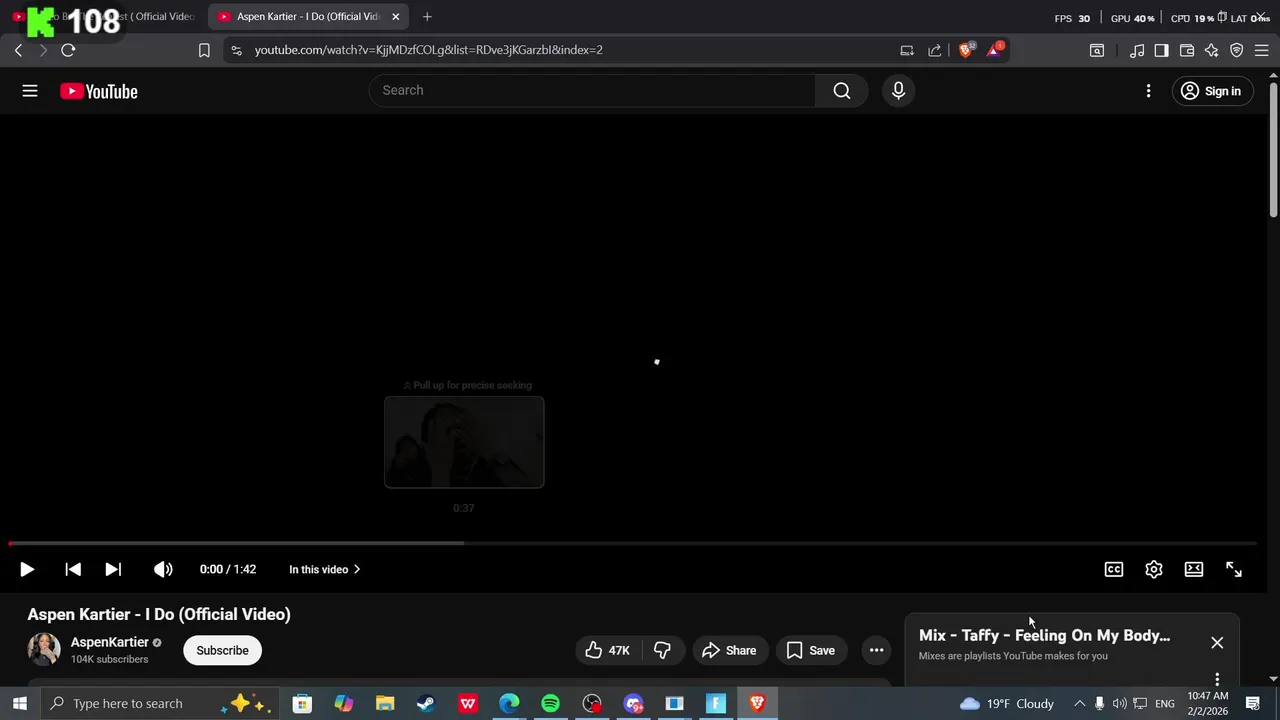Open Brave Wallet
The image size is (1280, 720).
pyautogui.click(x=1187, y=50)
